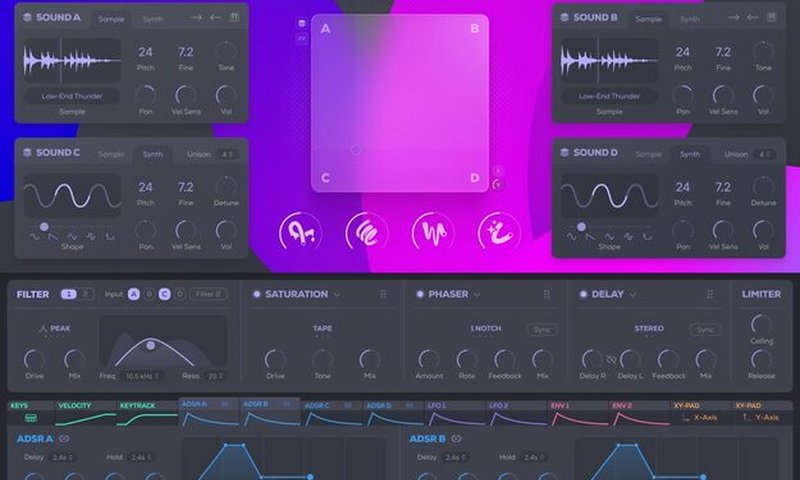Switch Sound A to the Synth tab
This screenshot has height=480, width=800.
pyautogui.click(x=152, y=18)
